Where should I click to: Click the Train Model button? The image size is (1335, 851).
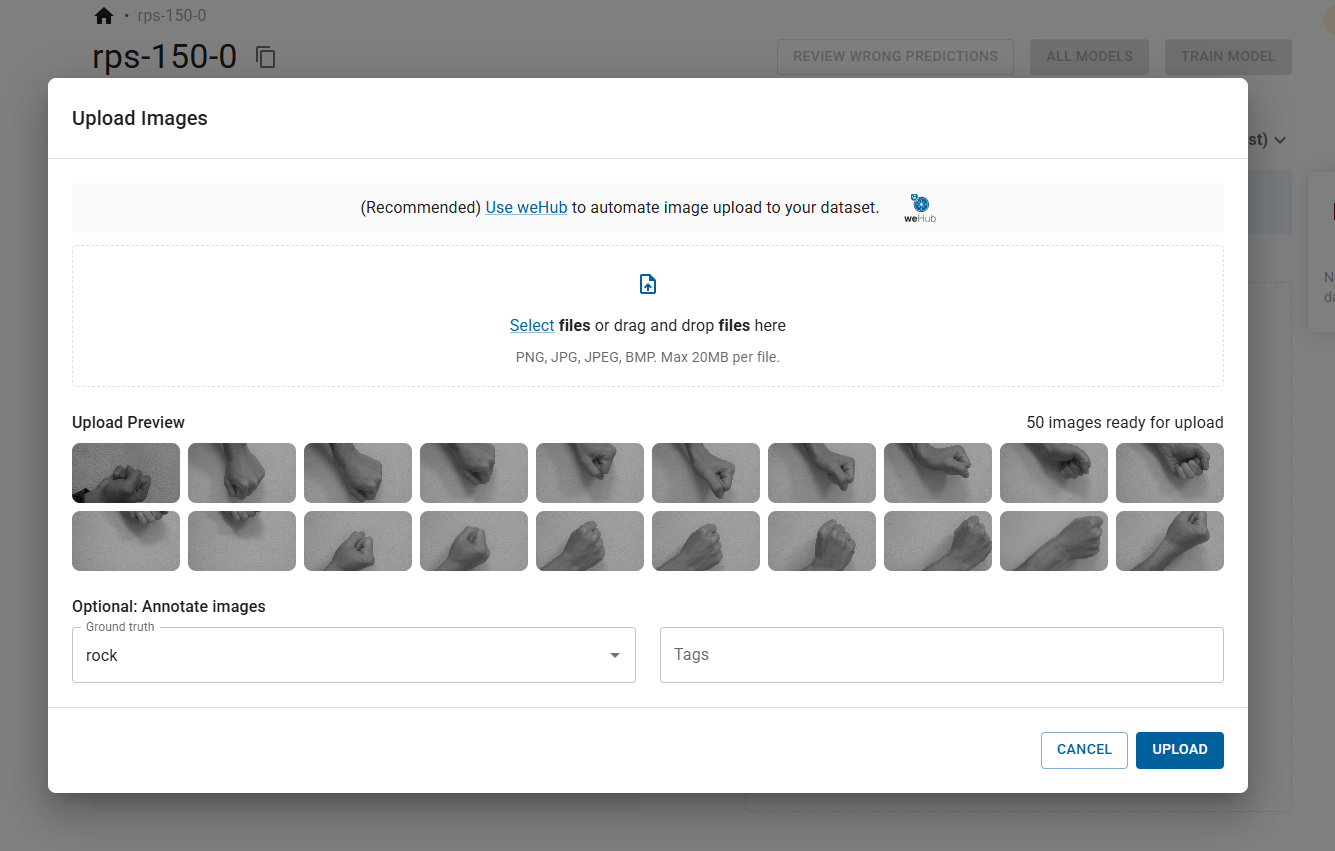[1228, 57]
